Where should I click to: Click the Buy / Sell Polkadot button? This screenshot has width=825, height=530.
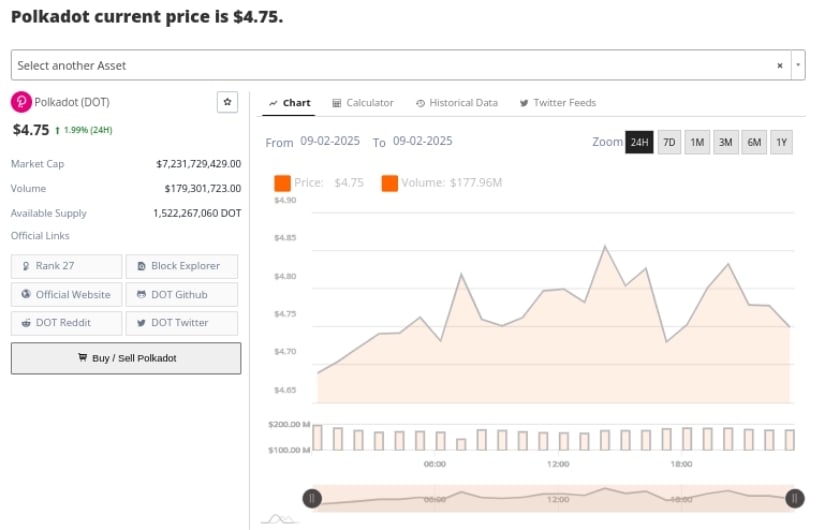pos(126,358)
